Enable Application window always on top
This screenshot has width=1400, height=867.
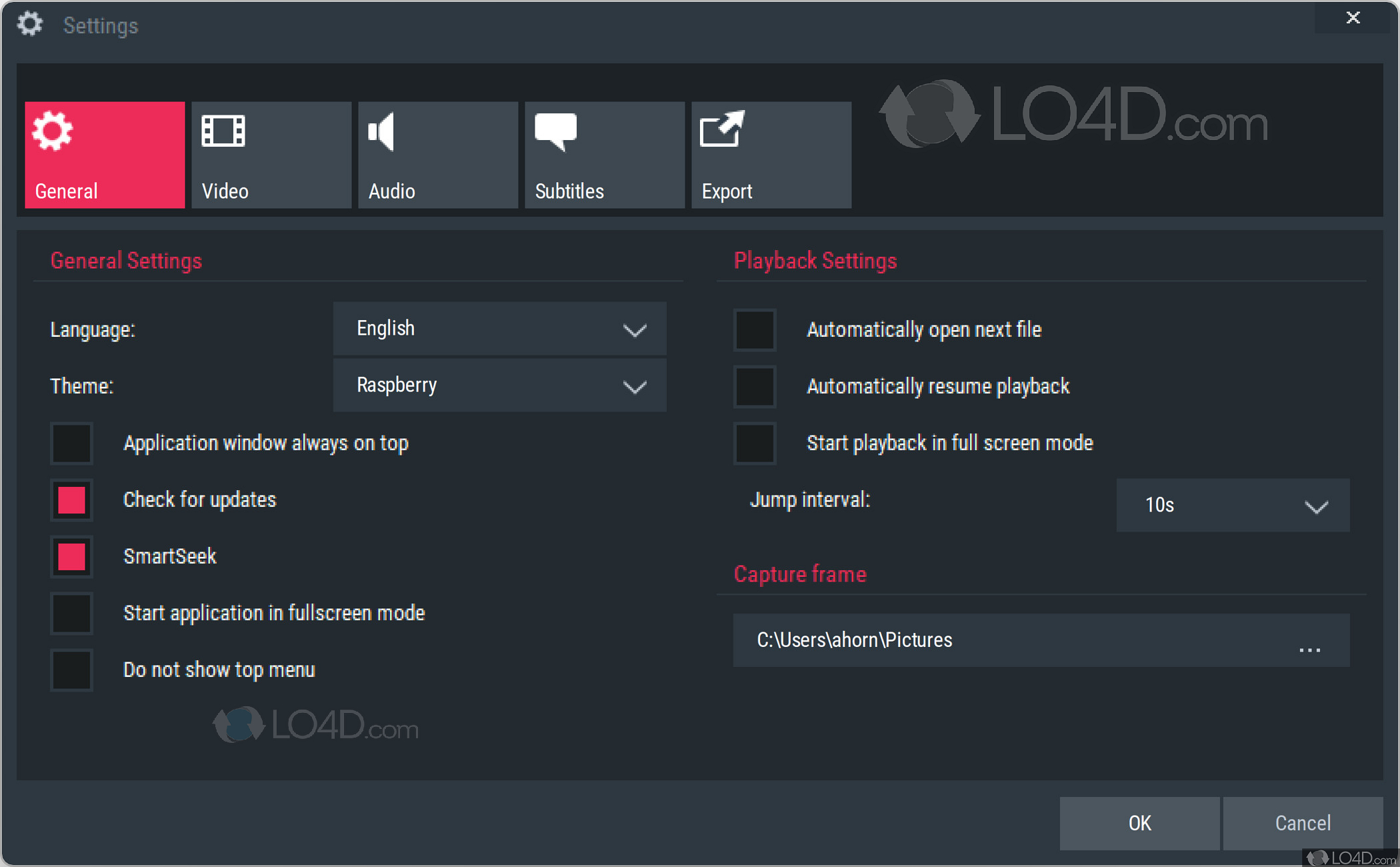pyautogui.click(x=72, y=444)
